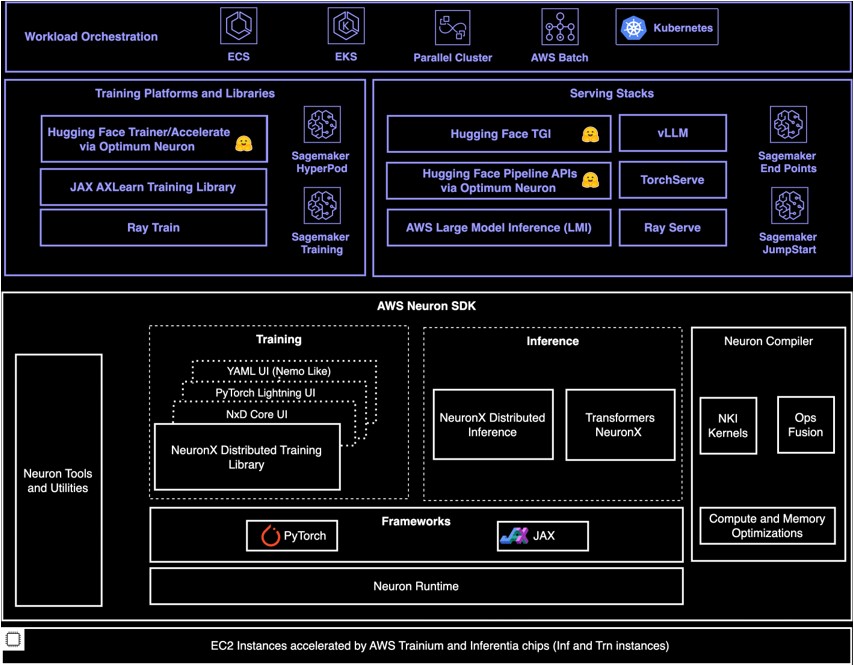
Task: Click the Kubernetes label text
Action: pyautogui.click(x=683, y=28)
